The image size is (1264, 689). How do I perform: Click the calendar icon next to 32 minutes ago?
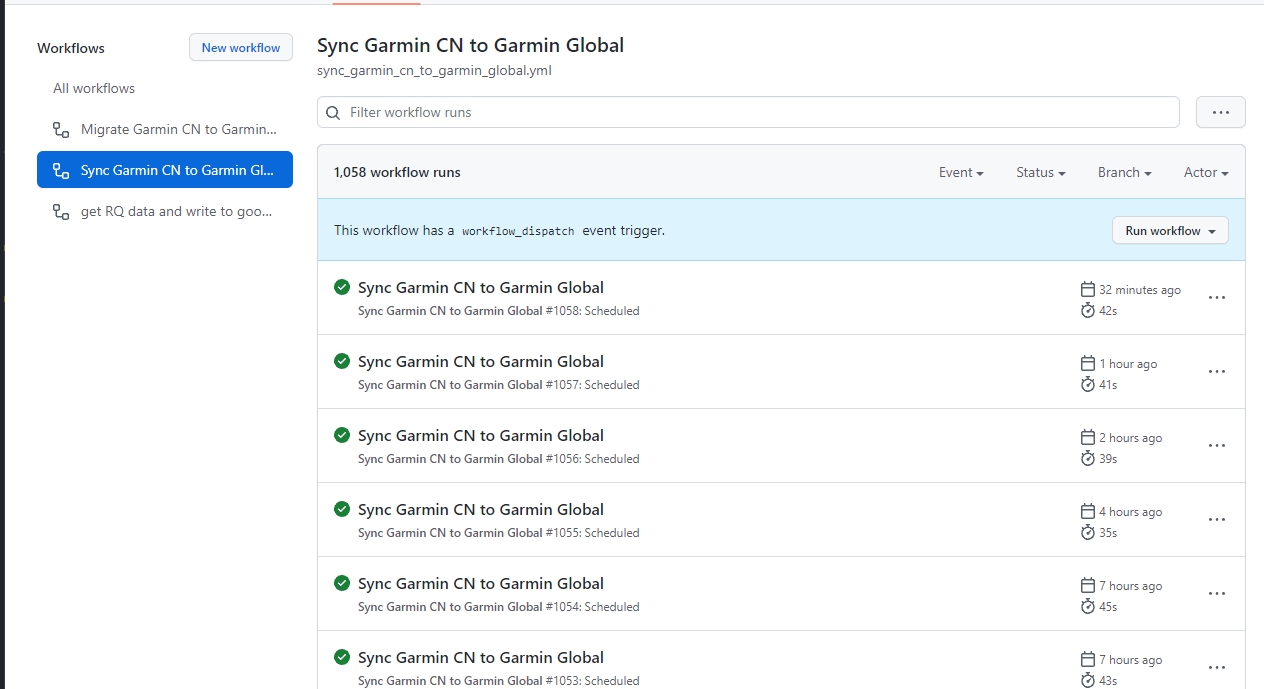tap(1088, 289)
